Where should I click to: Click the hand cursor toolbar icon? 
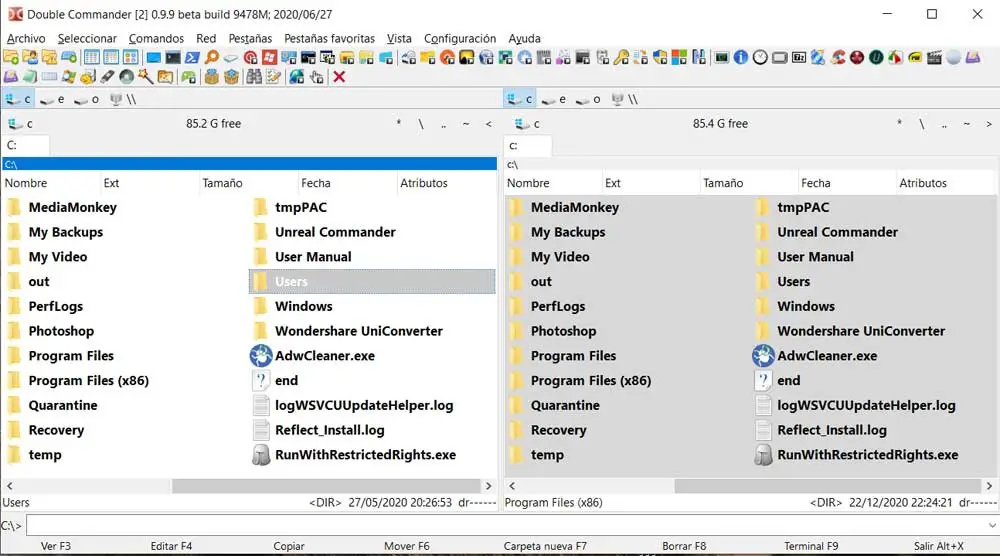[316, 77]
